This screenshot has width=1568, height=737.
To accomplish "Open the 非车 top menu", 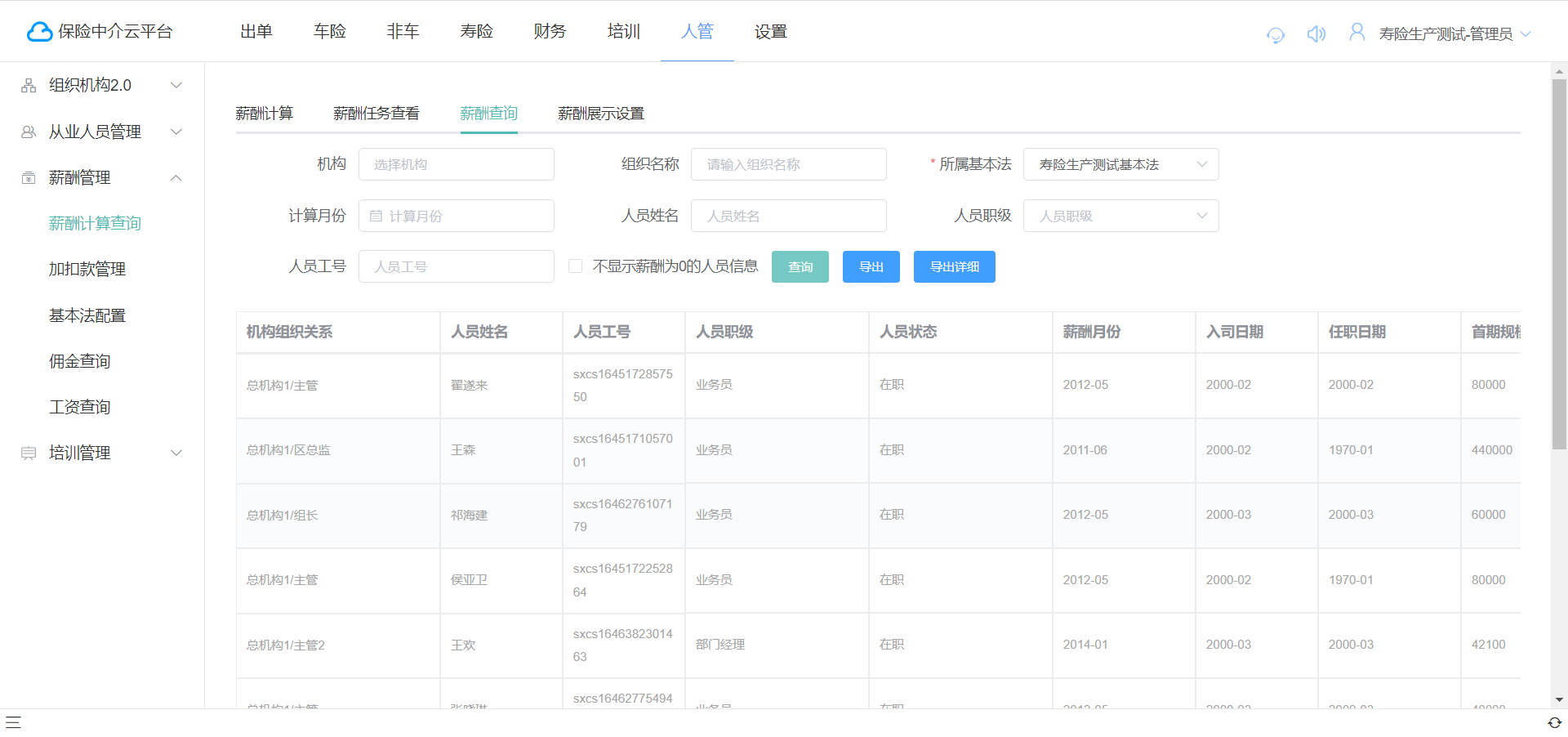I will 403,31.
